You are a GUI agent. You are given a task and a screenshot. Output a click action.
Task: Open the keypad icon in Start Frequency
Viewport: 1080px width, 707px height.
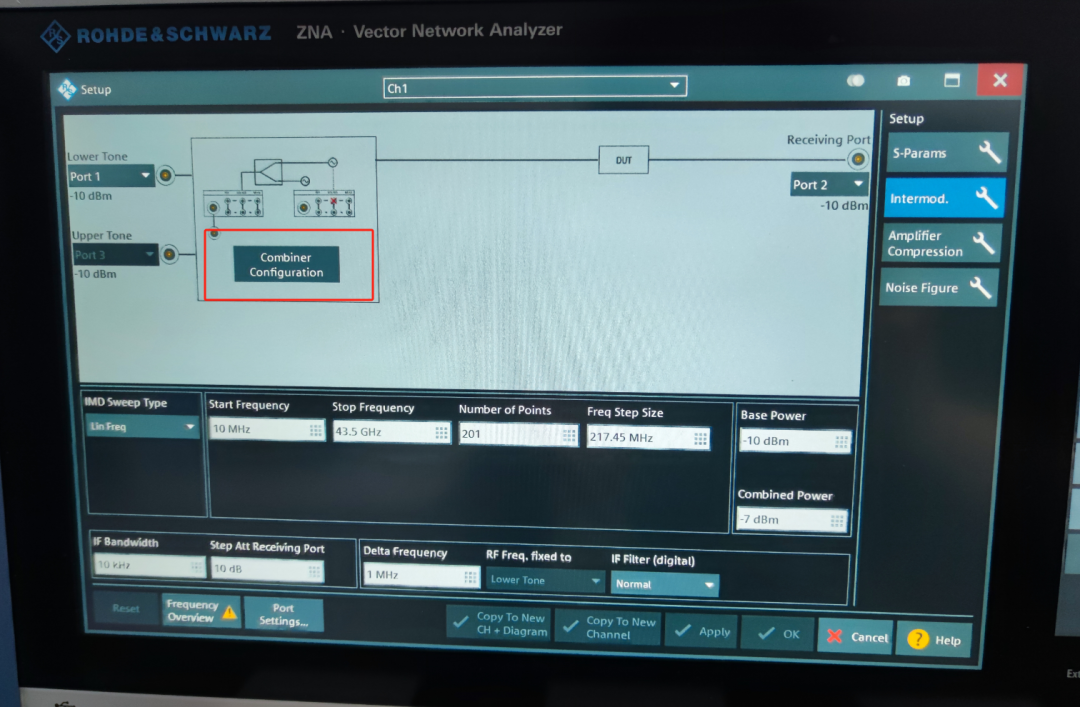[315, 430]
